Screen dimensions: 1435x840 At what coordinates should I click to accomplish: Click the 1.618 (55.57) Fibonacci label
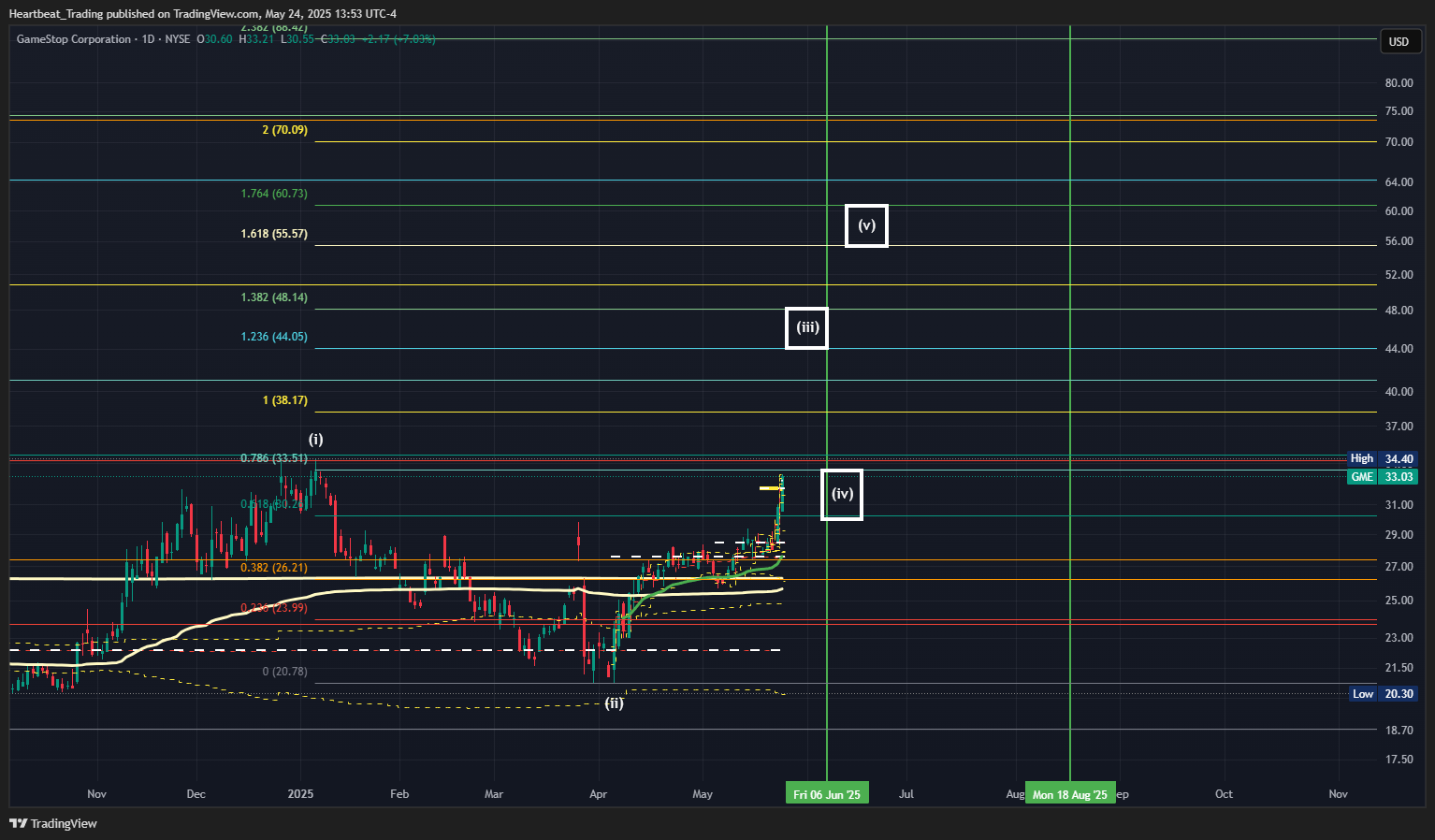click(274, 234)
